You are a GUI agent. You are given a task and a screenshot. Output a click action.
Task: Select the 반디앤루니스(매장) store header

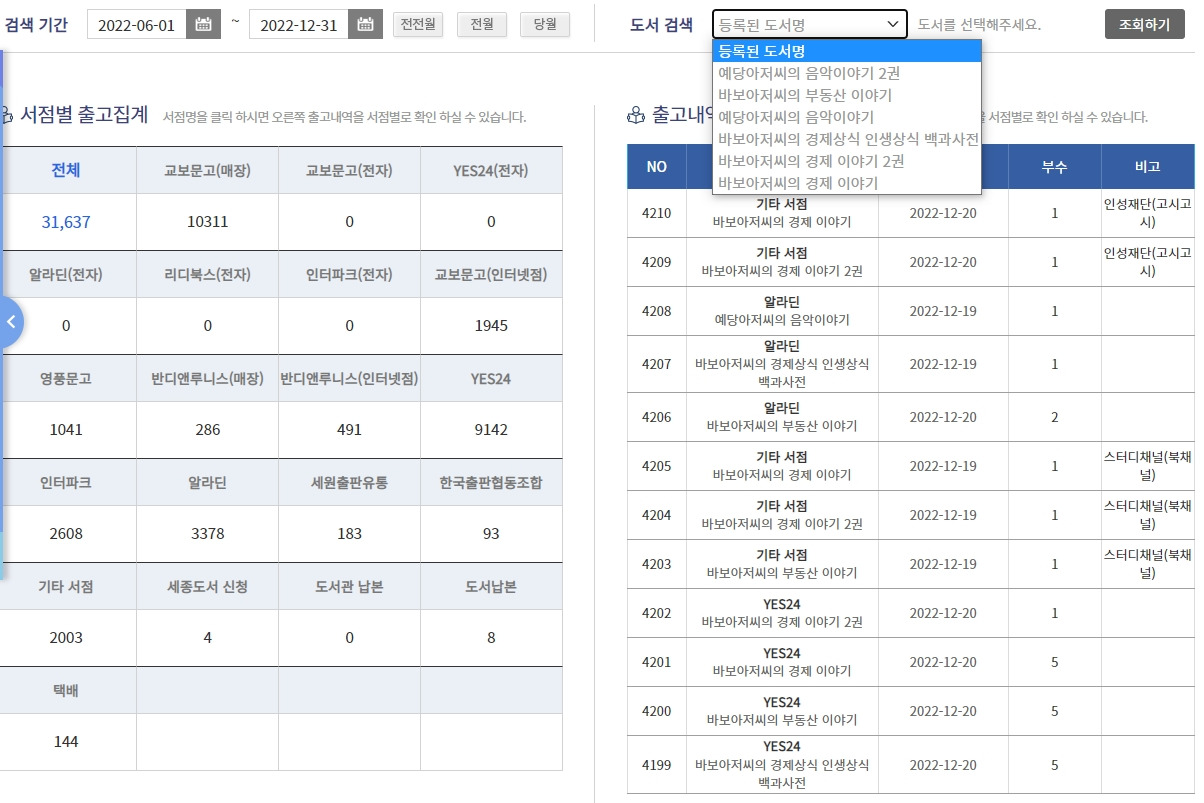point(207,378)
